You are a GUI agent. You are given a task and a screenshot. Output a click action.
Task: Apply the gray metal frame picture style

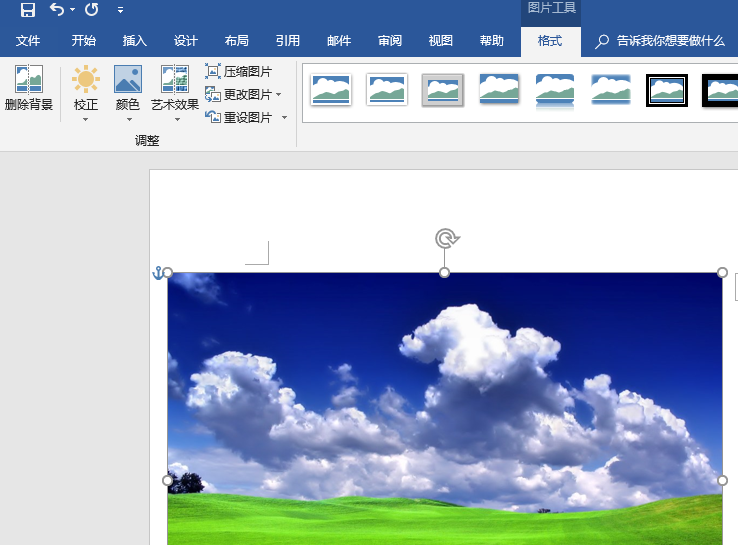443,89
